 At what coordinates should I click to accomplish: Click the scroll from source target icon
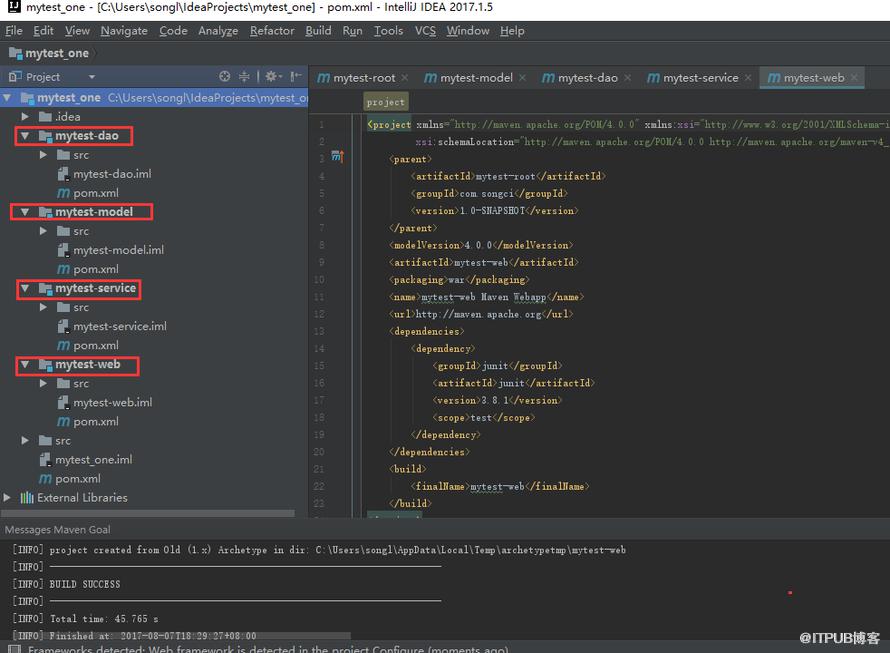pyautogui.click(x=225, y=76)
